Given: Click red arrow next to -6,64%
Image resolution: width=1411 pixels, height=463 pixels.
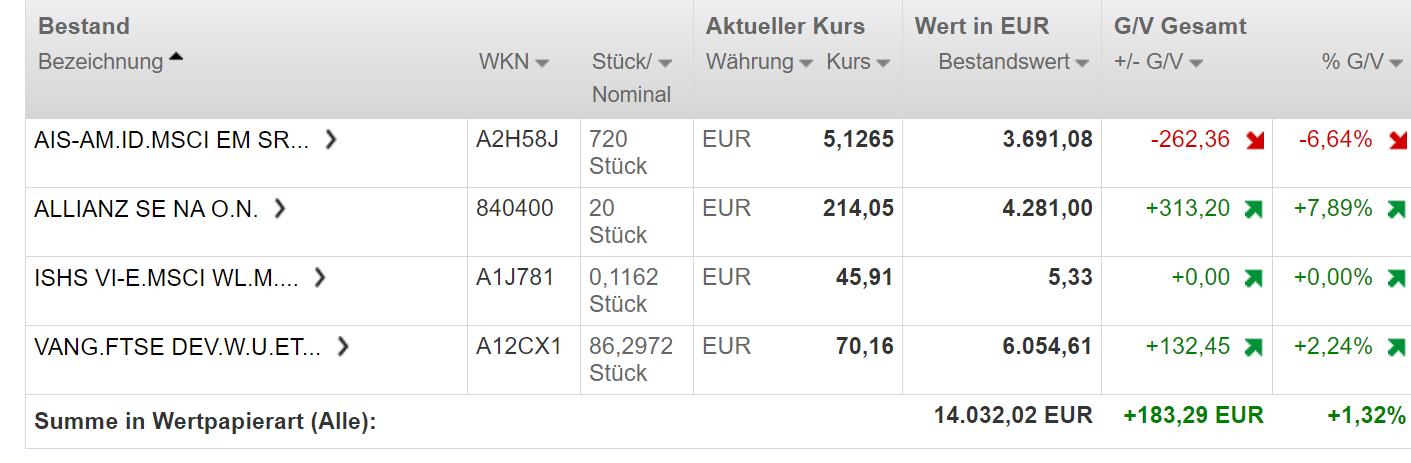Looking at the screenshot, I should (x=1397, y=141).
